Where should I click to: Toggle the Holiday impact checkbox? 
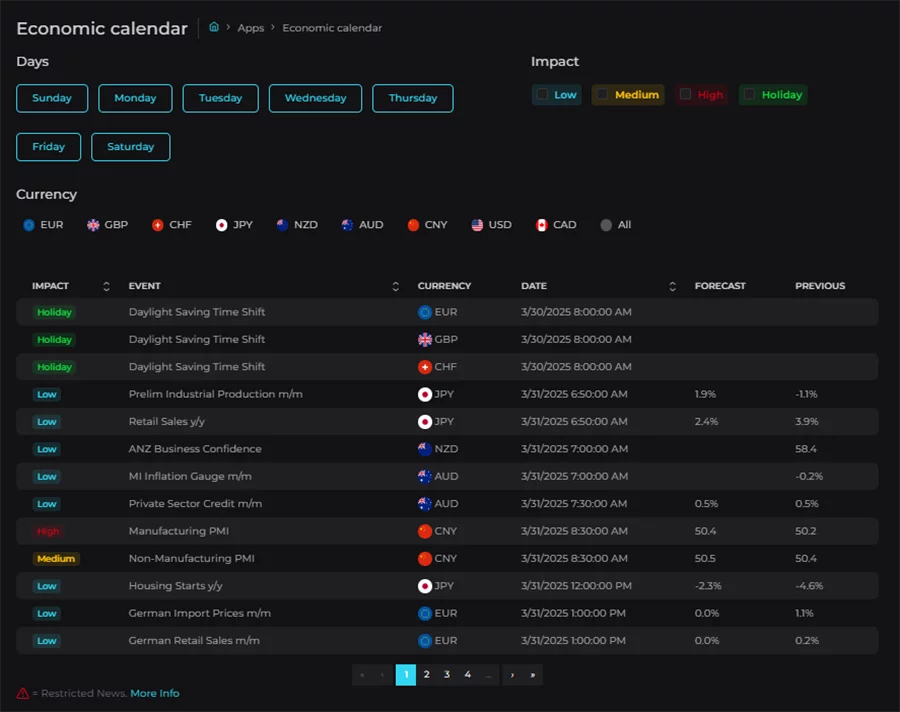(x=749, y=94)
